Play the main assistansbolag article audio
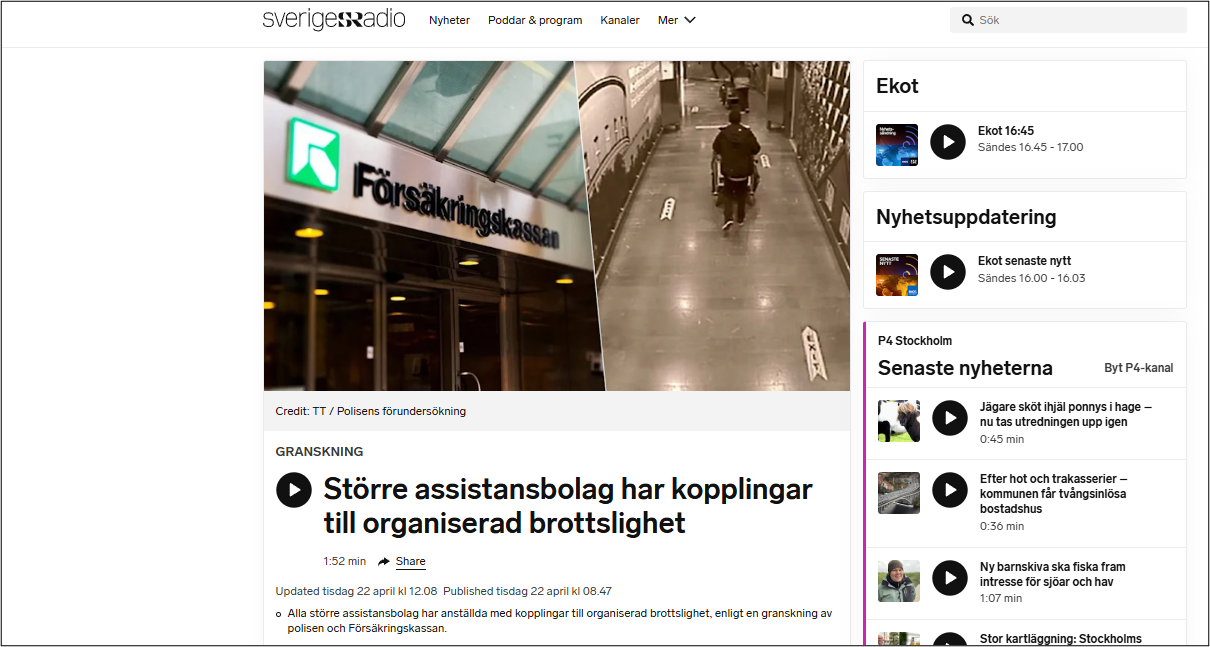 pyautogui.click(x=294, y=490)
